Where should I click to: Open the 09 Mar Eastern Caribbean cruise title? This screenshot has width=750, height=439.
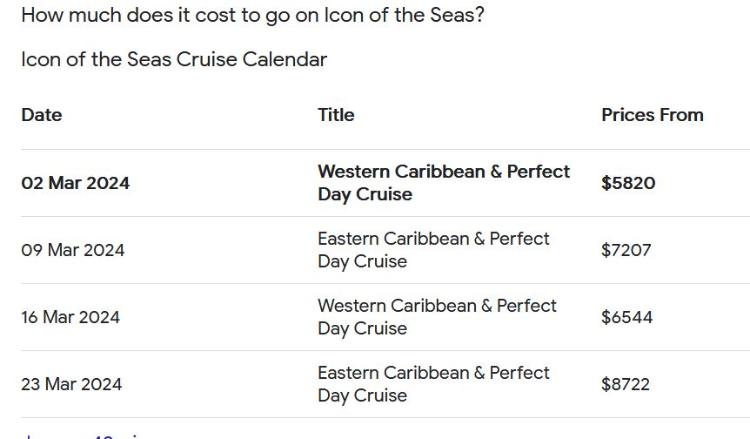click(433, 250)
